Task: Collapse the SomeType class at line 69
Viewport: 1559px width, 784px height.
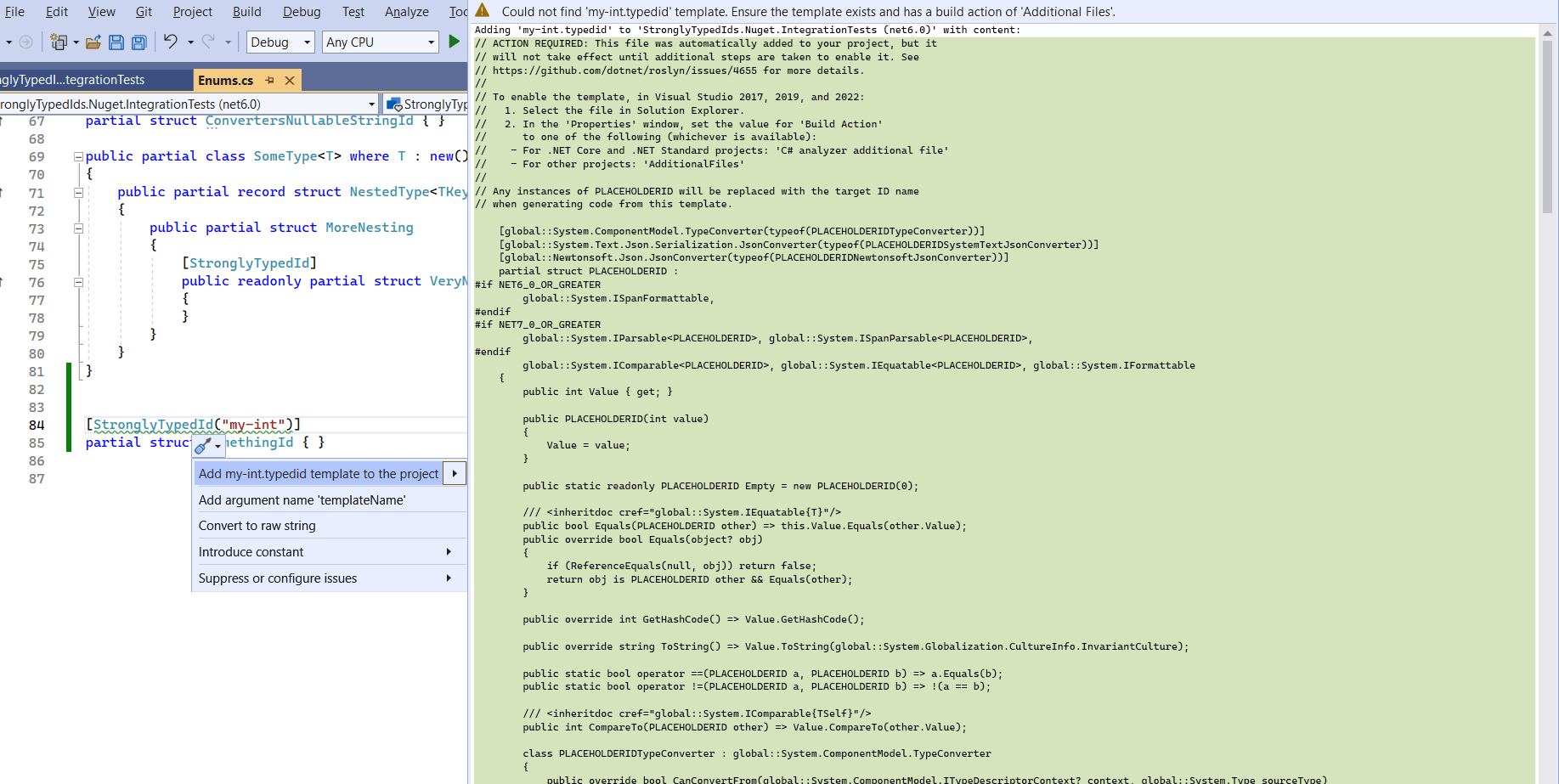Action: pyautogui.click(x=78, y=157)
